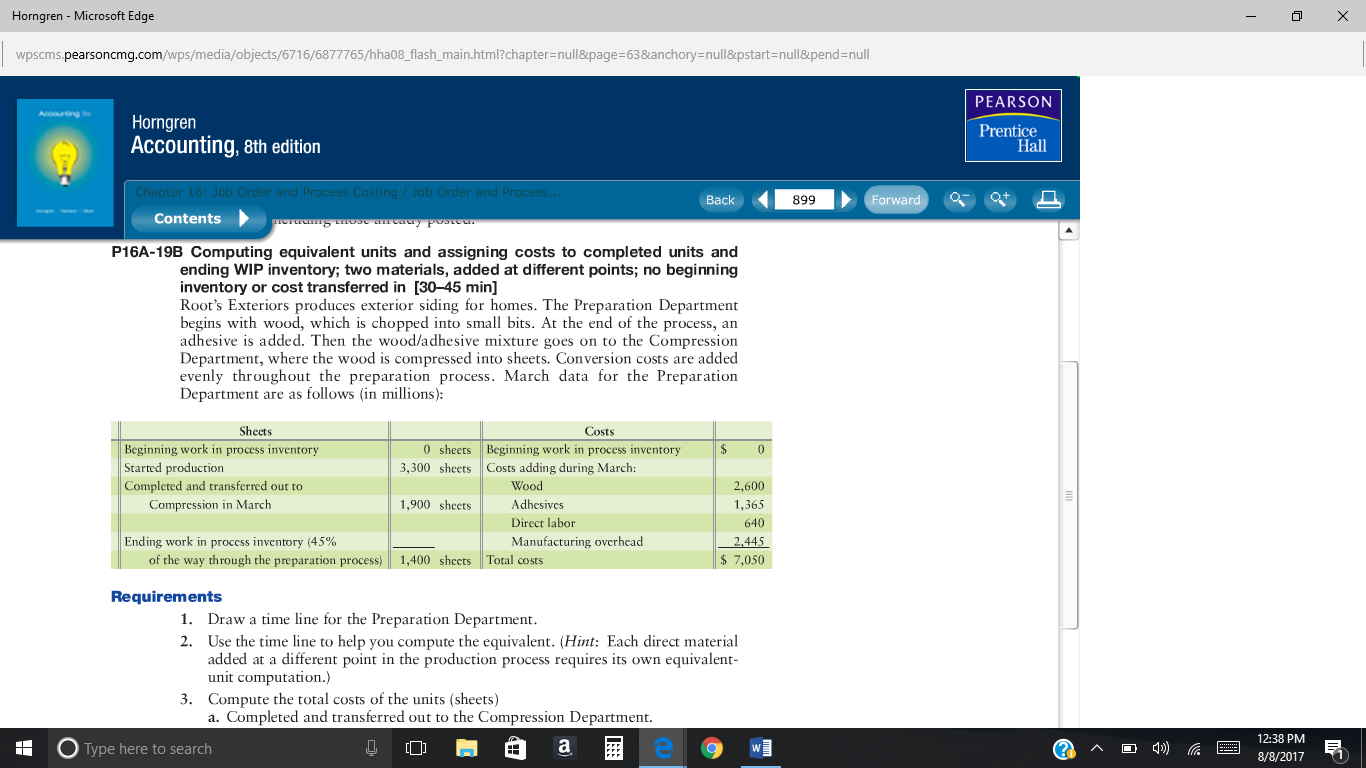Screen dimensions: 1366x768
Task: Open Google Chrome from the taskbar
Action: [711, 747]
